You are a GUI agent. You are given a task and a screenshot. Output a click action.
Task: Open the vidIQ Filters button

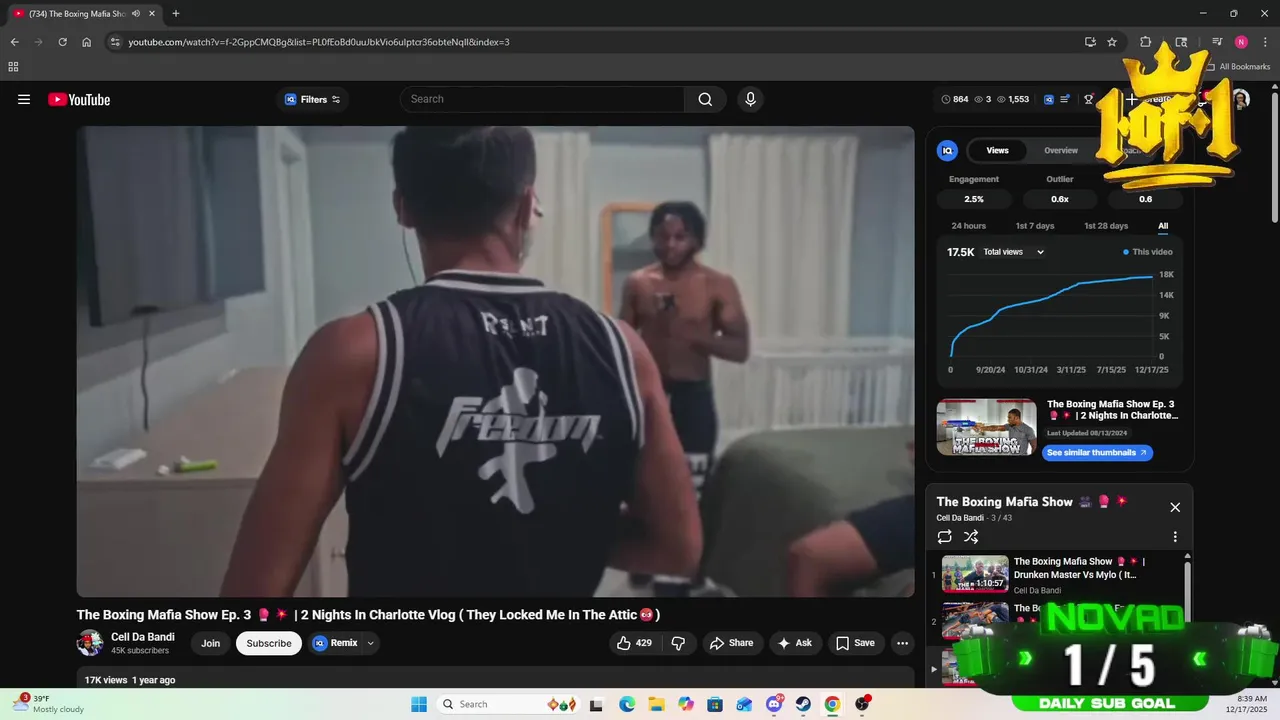(312, 99)
